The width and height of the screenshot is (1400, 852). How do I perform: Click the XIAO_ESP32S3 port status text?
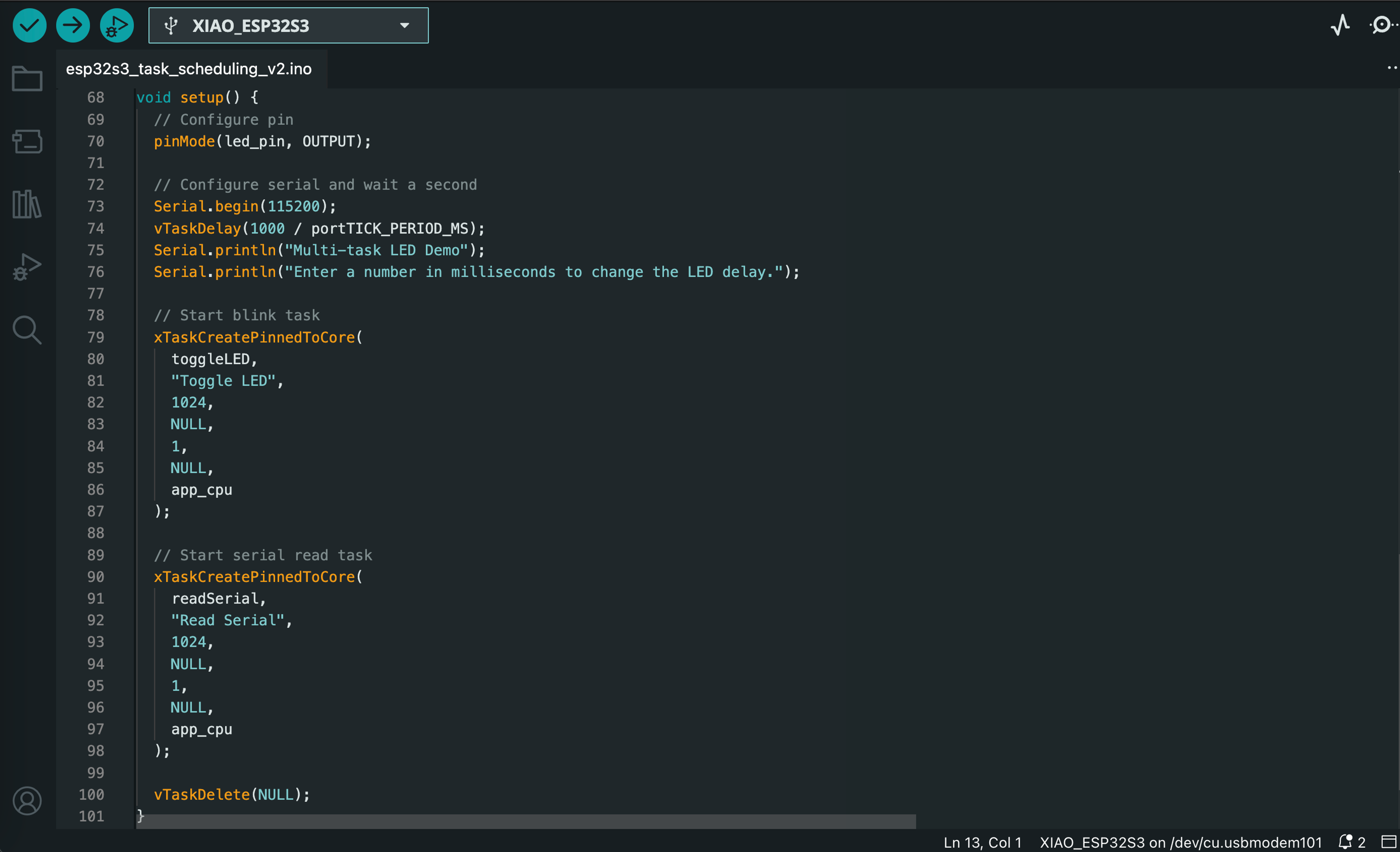(x=1180, y=843)
